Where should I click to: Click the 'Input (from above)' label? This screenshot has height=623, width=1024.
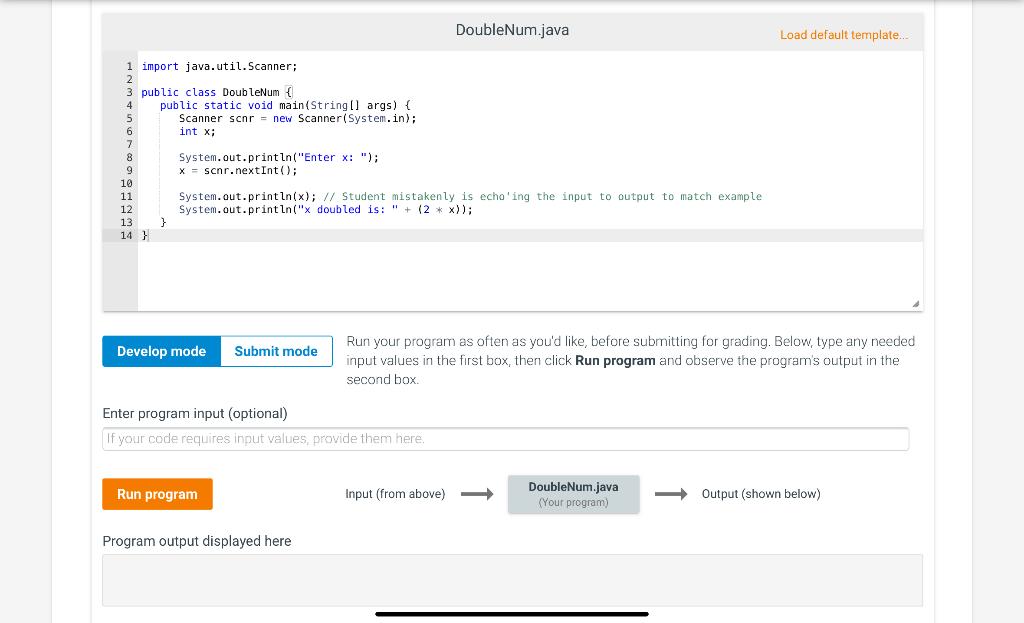tap(395, 494)
